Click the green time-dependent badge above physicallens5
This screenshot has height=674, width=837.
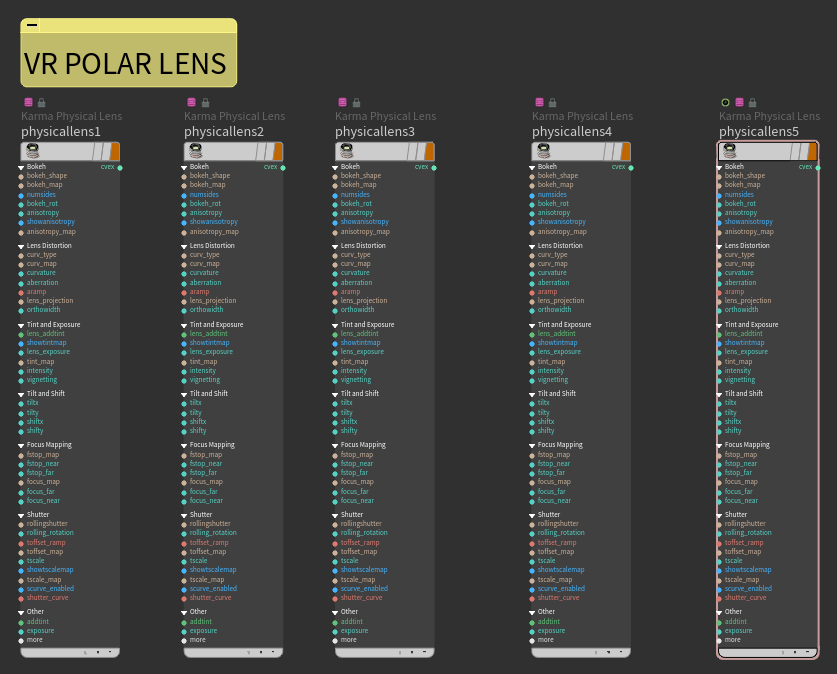click(726, 102)
